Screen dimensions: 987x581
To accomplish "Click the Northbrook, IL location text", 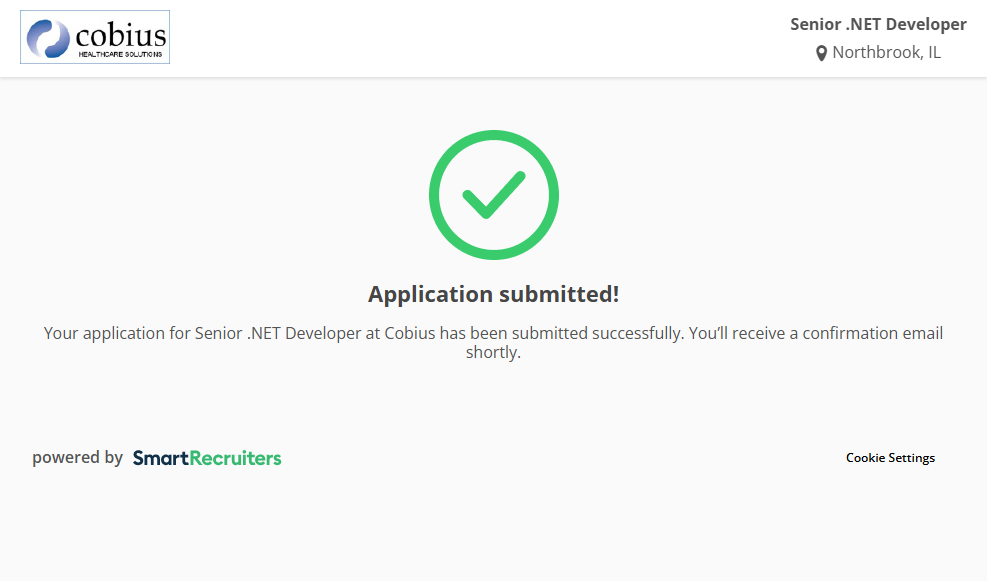I will [x=886, y=53].
